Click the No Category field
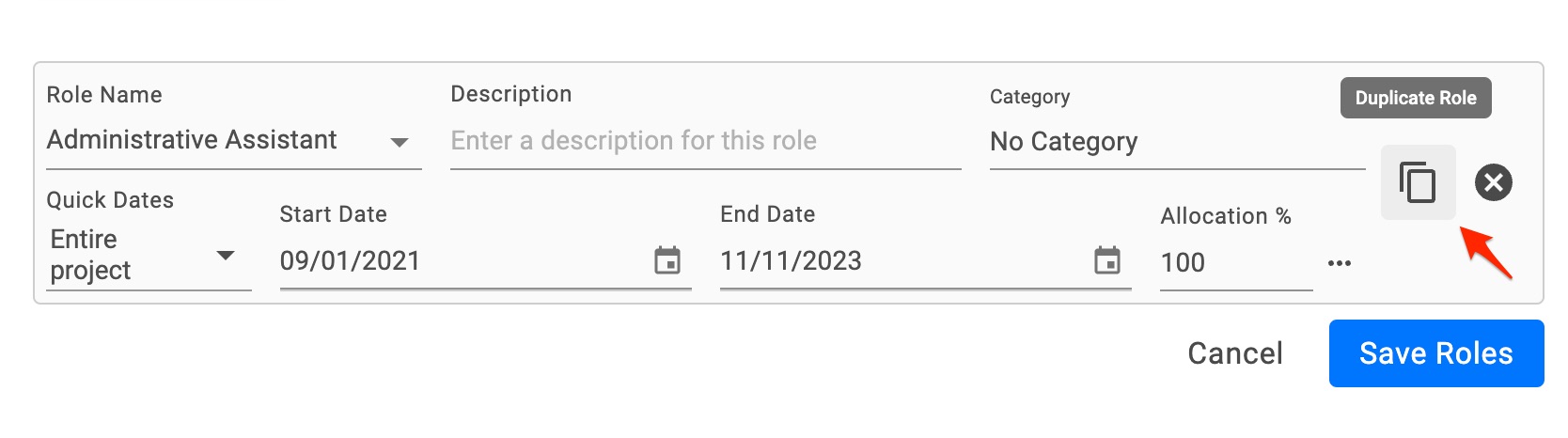 pyautogui.click(x=1177, y=142)
